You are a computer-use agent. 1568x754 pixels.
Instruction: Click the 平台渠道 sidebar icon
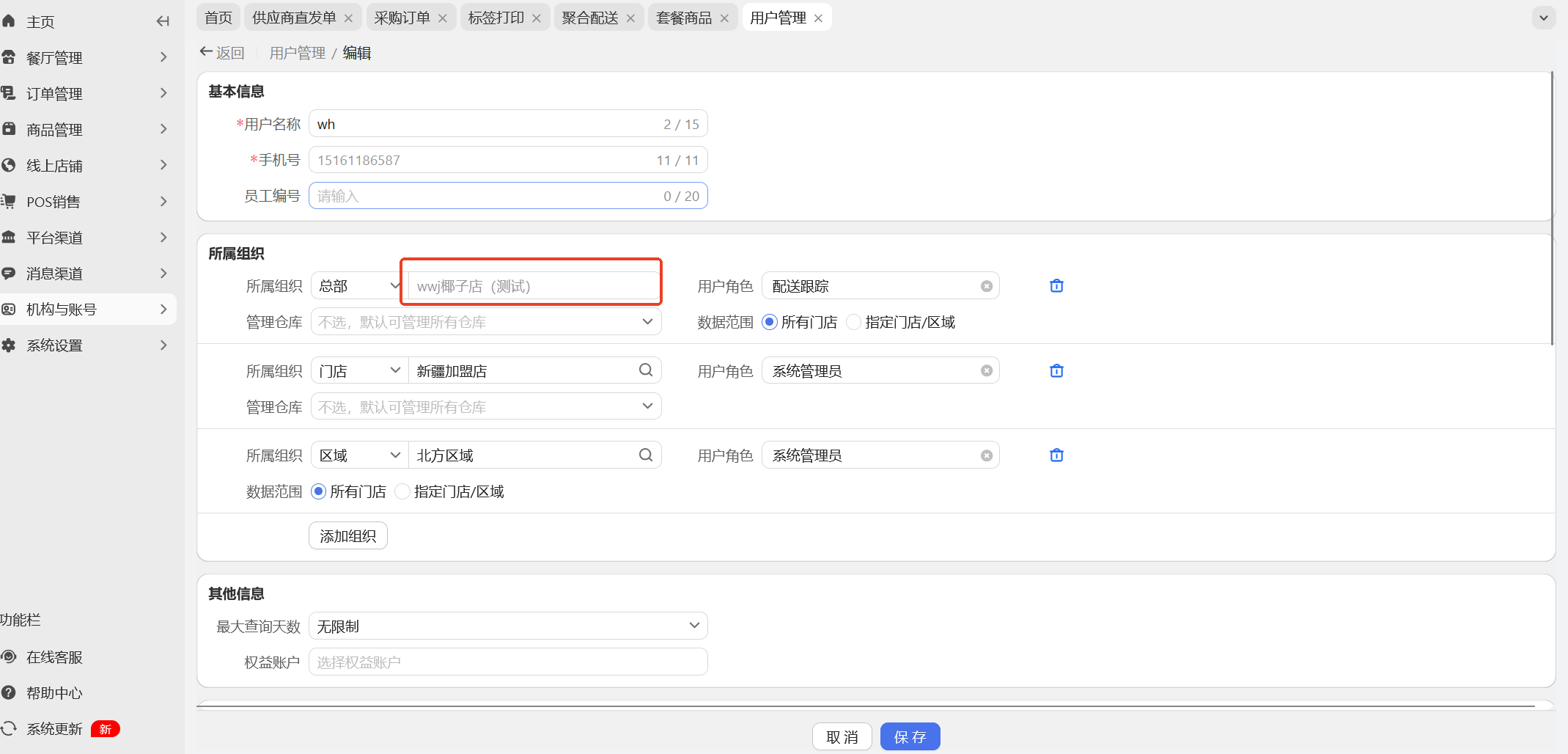pos(9,237)
